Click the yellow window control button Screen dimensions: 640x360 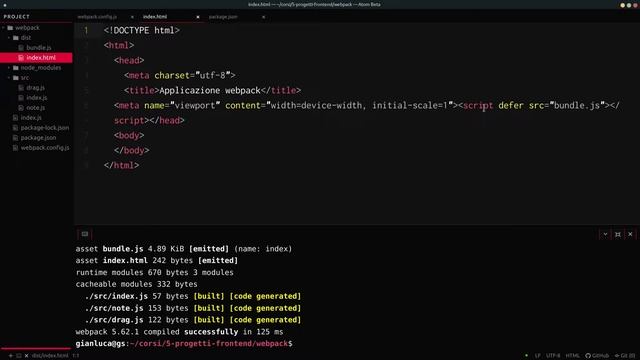coord(622,5)
